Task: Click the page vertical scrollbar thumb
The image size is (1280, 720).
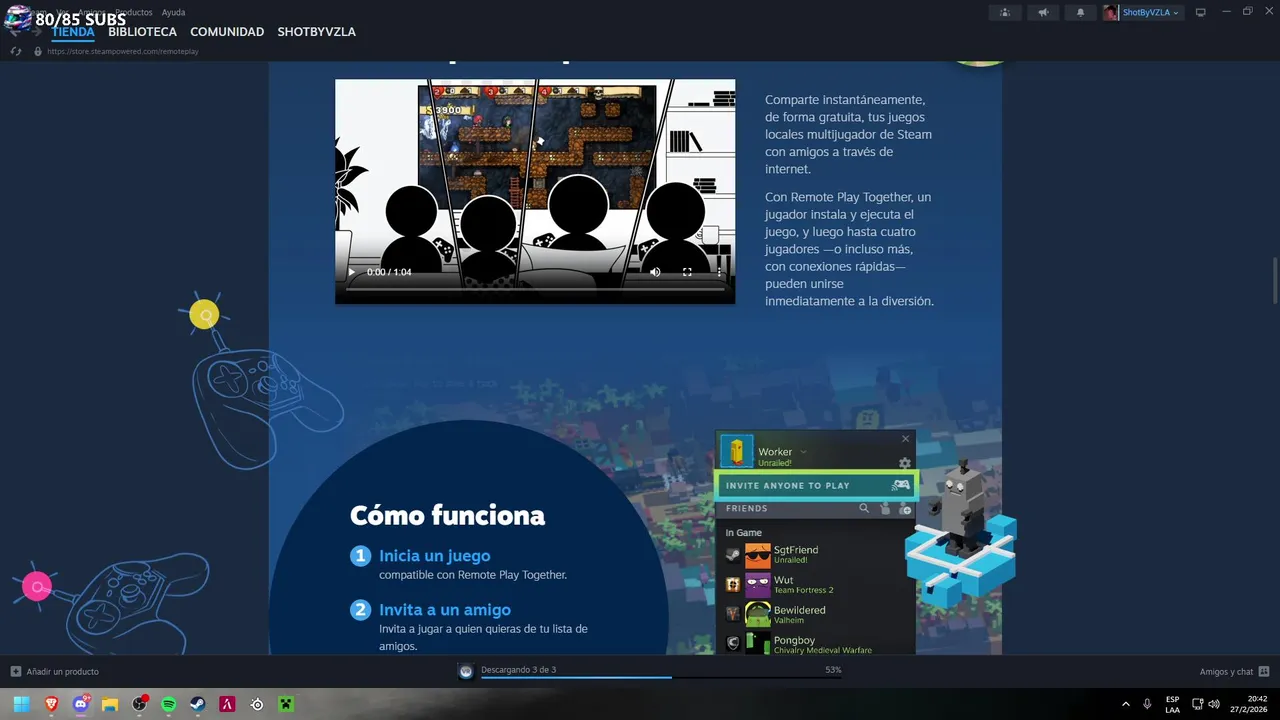Action: click(1274, 280)
